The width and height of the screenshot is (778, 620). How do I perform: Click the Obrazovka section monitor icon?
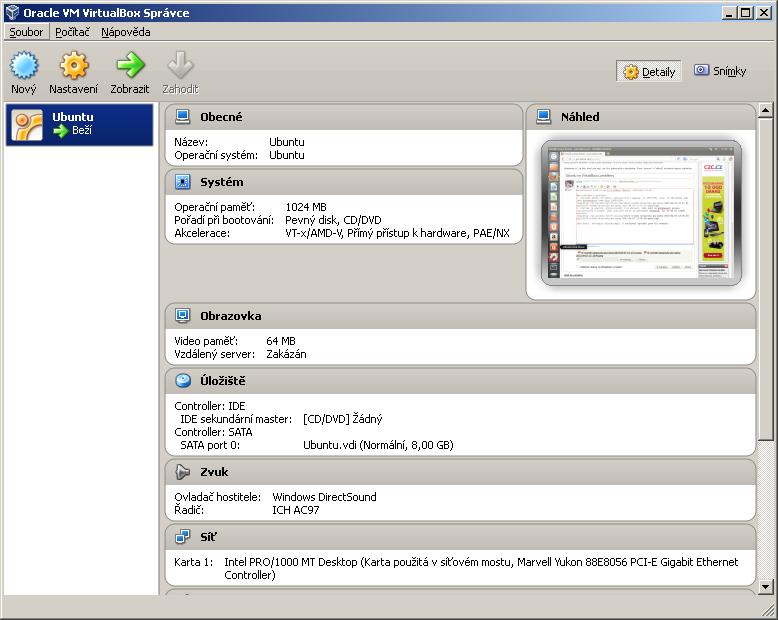pos(183,315)
